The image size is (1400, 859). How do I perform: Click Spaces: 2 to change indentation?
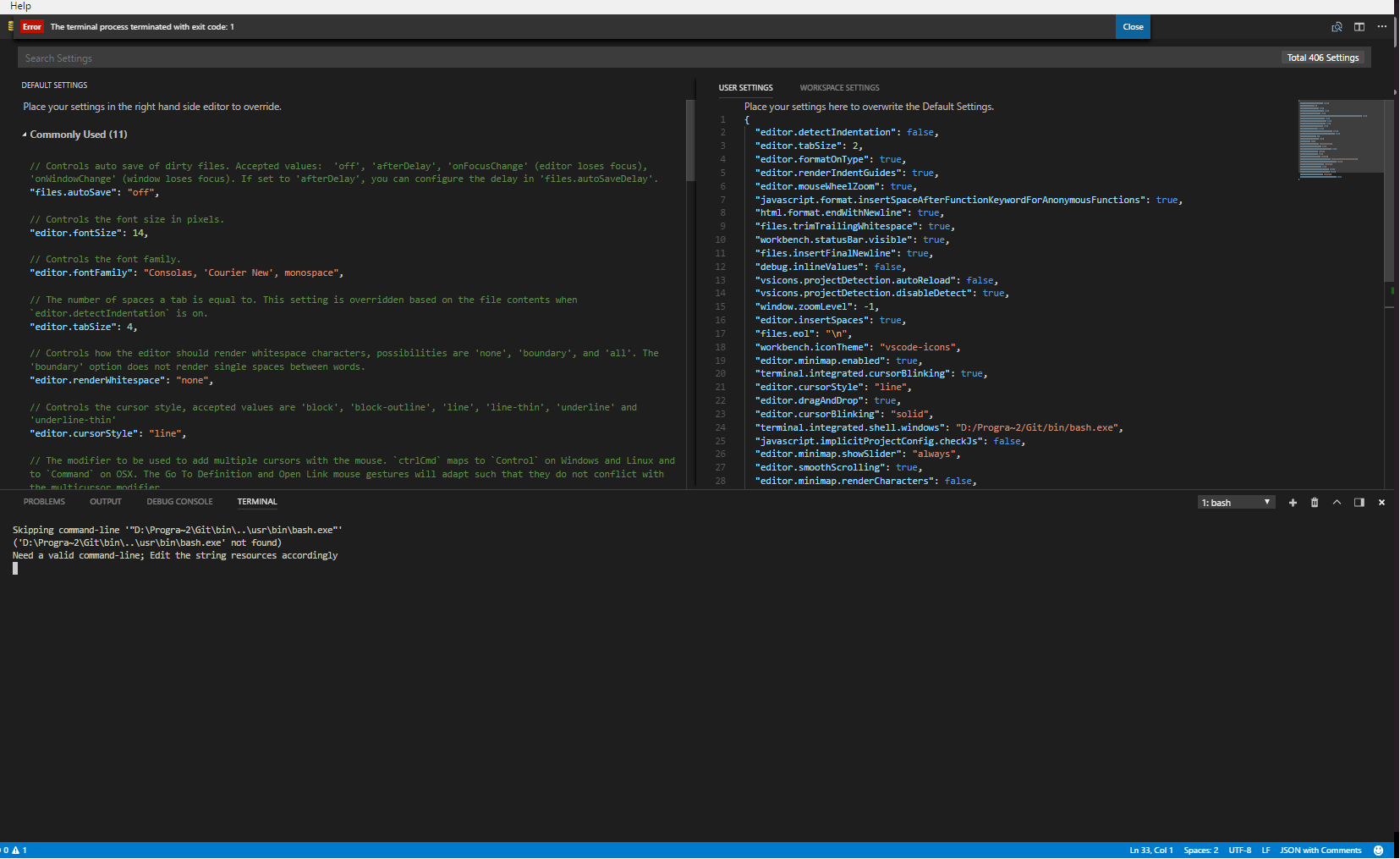(x=1200, y=850)
